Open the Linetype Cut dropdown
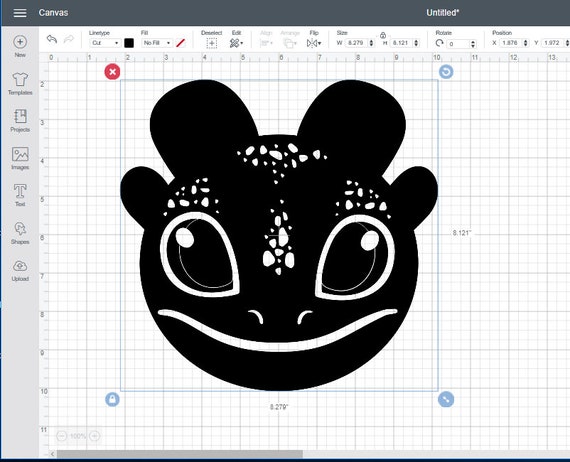Viewport: 570px width, 462px height. [105, 43]
